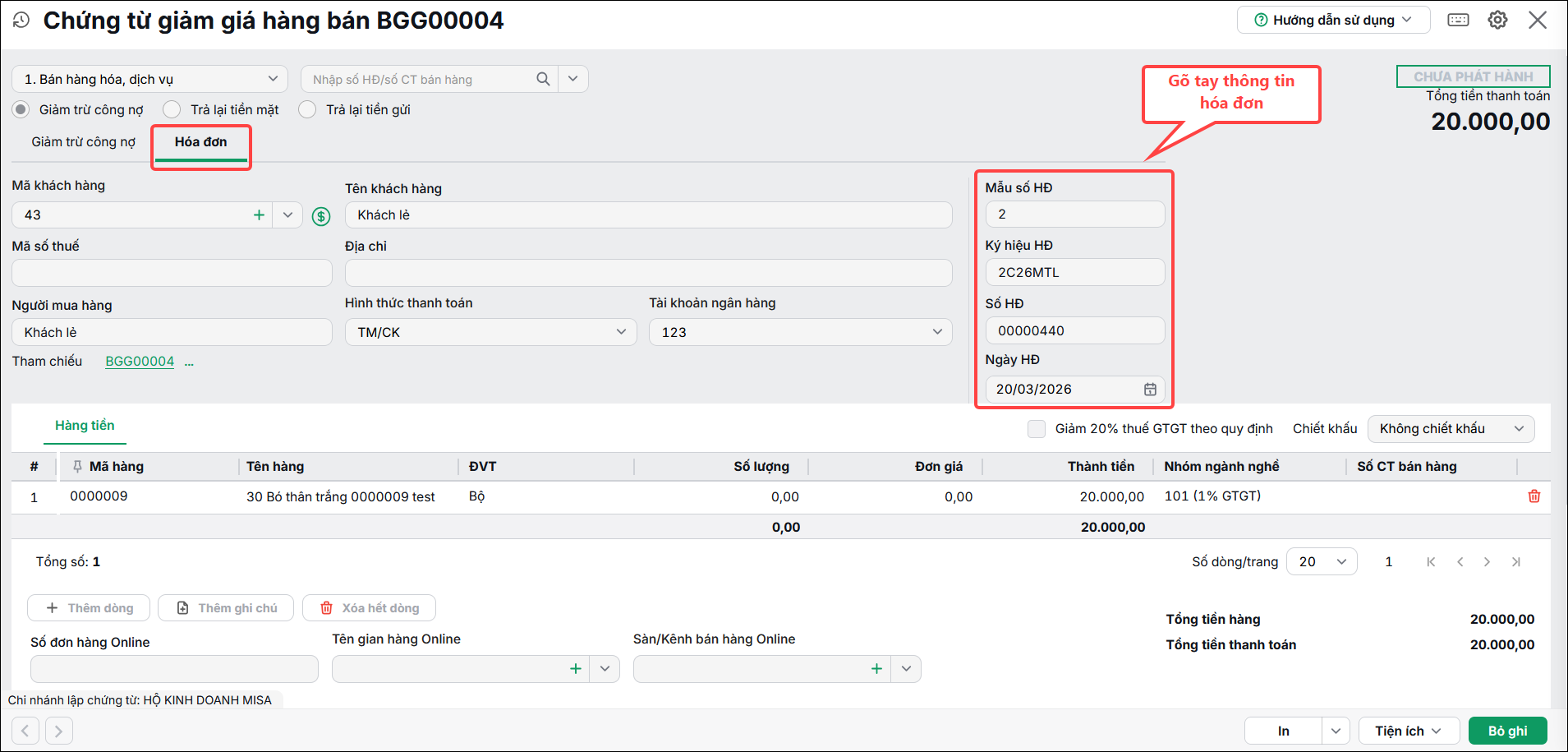The image size is (1568, 752).
Task: Search invoice number with magnifier icon
Action: tap(543, 79)
